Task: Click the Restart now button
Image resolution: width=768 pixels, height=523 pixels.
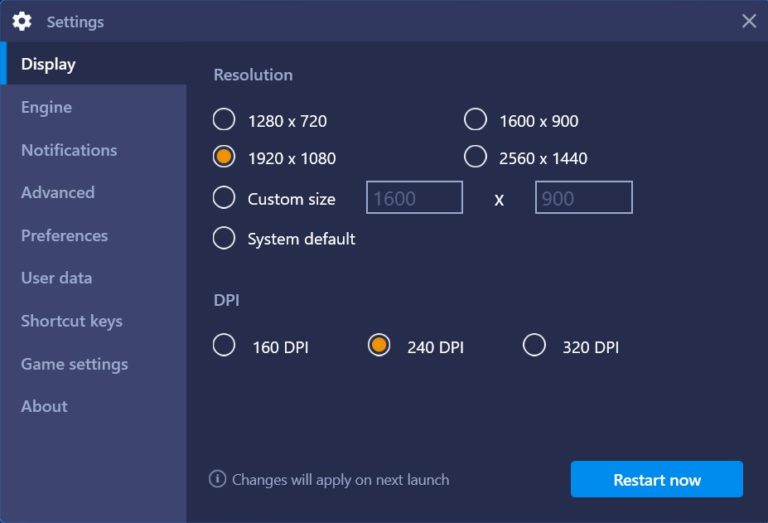Action: (x=657, y=479)
